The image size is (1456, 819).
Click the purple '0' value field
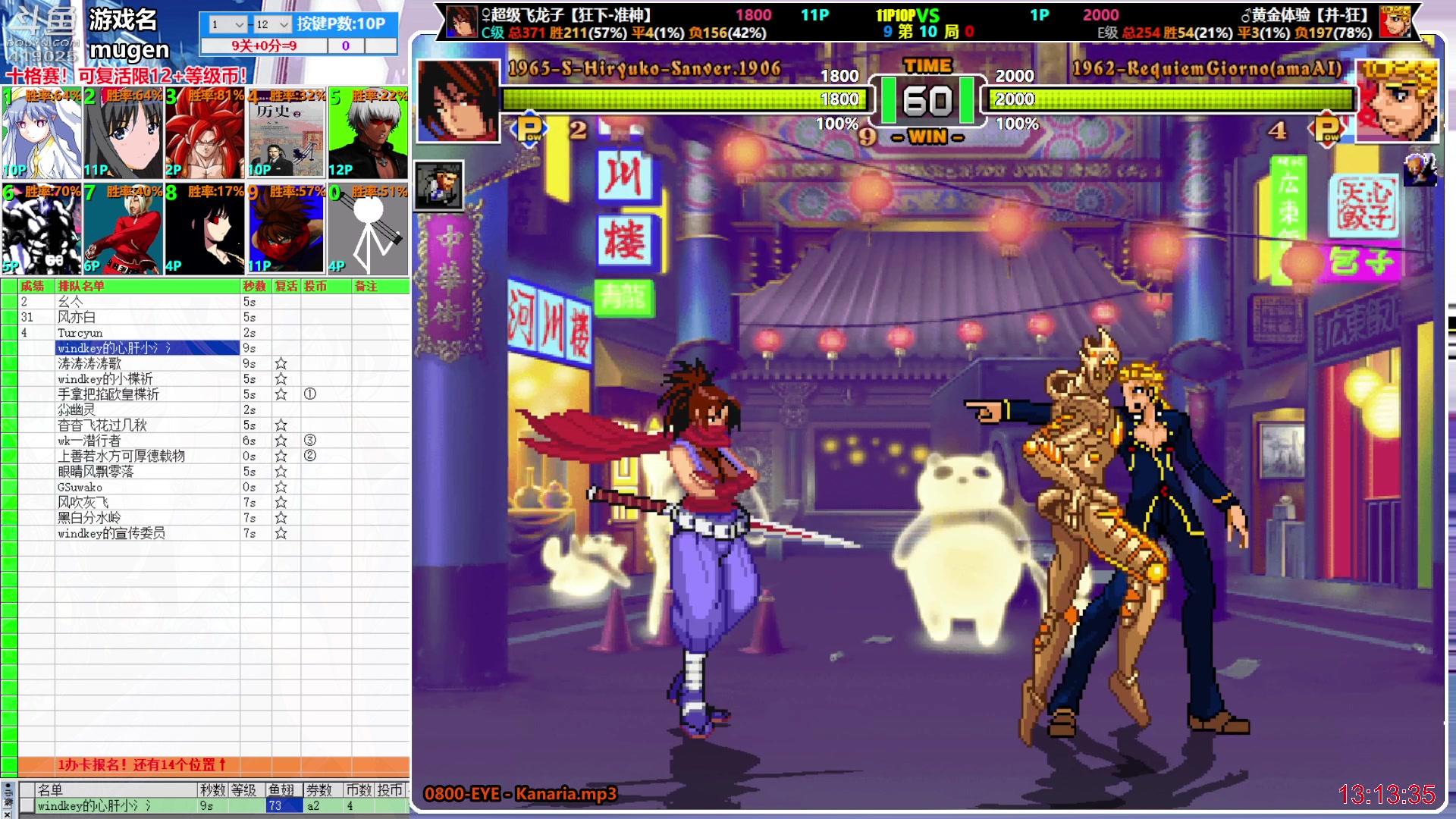tap(346, 45)
